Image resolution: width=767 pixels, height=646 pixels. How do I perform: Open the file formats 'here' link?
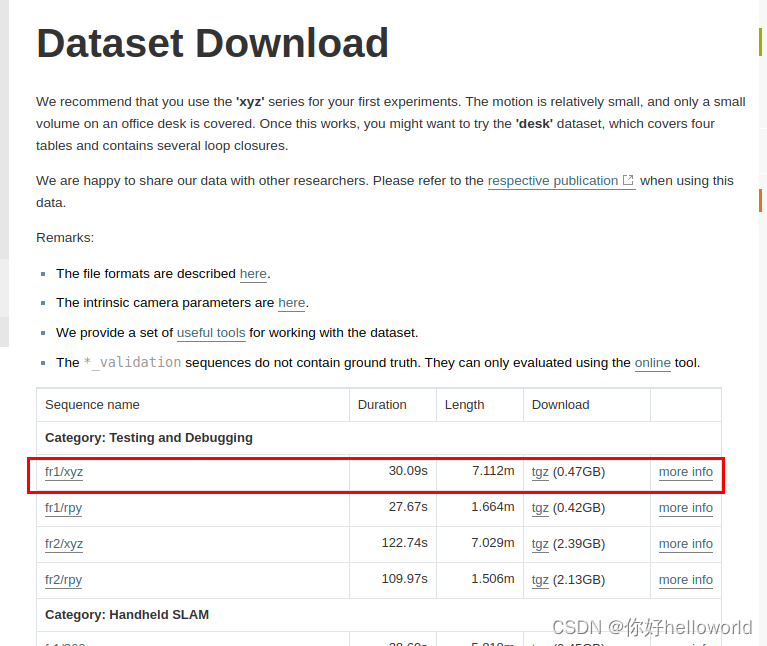[x=253, y=274]
